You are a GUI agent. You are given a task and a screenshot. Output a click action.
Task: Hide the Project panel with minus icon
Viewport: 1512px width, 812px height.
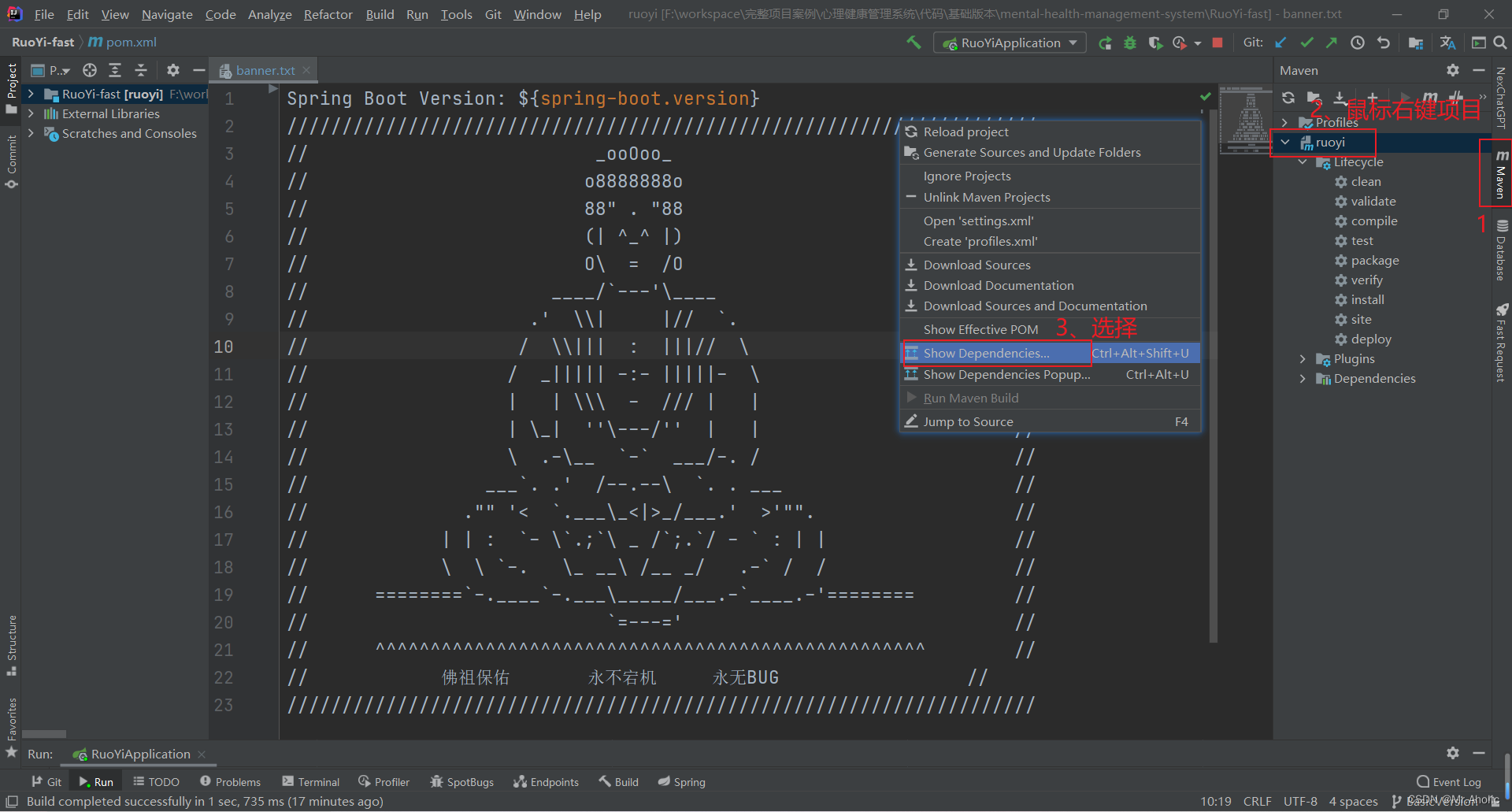tap(198, 70)
